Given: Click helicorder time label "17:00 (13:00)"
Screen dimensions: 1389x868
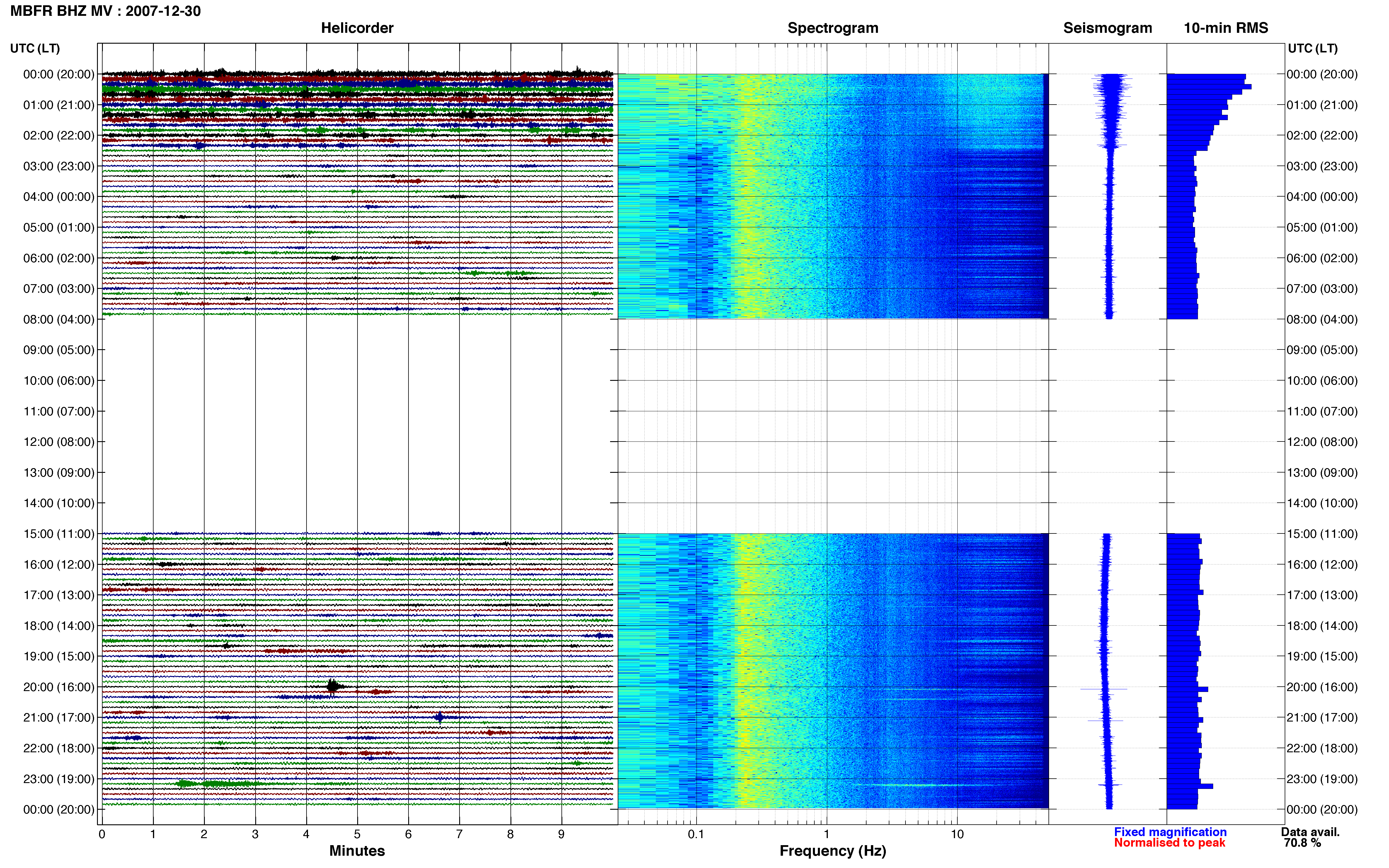Looking at the screenshot, I should click(x=59, y=595).
